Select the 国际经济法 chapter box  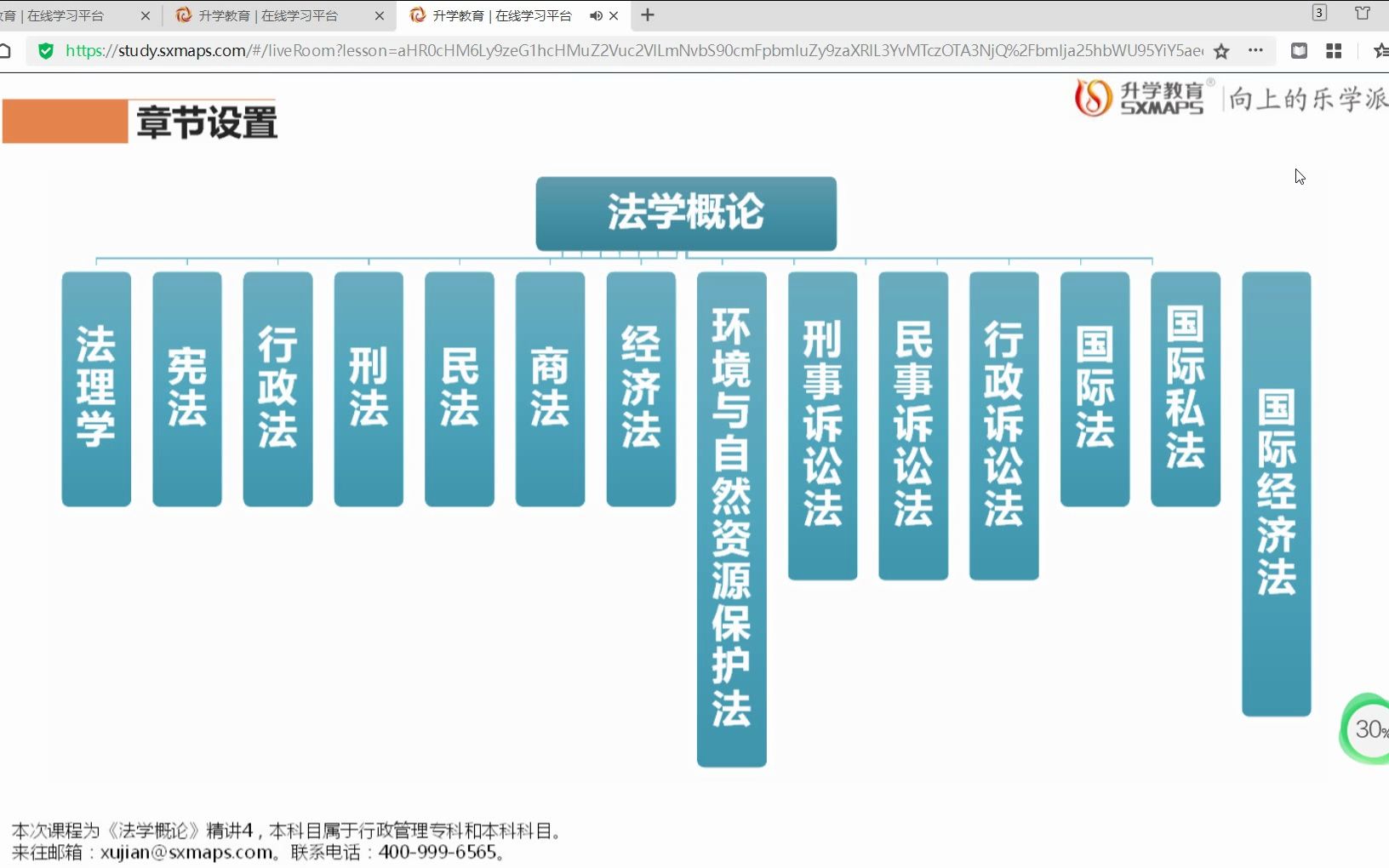(x=1277, y=494)
